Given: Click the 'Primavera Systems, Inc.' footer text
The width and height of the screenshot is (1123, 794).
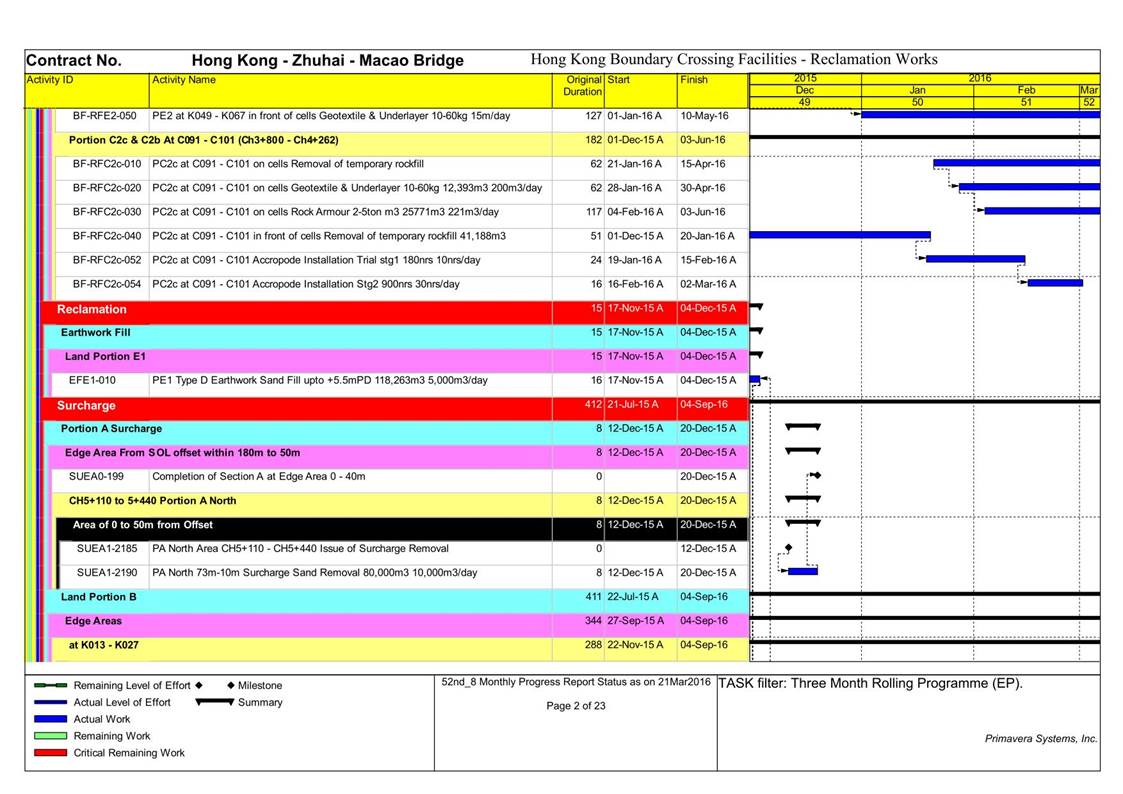Looking at the screenshot, I should [1041, 739].
